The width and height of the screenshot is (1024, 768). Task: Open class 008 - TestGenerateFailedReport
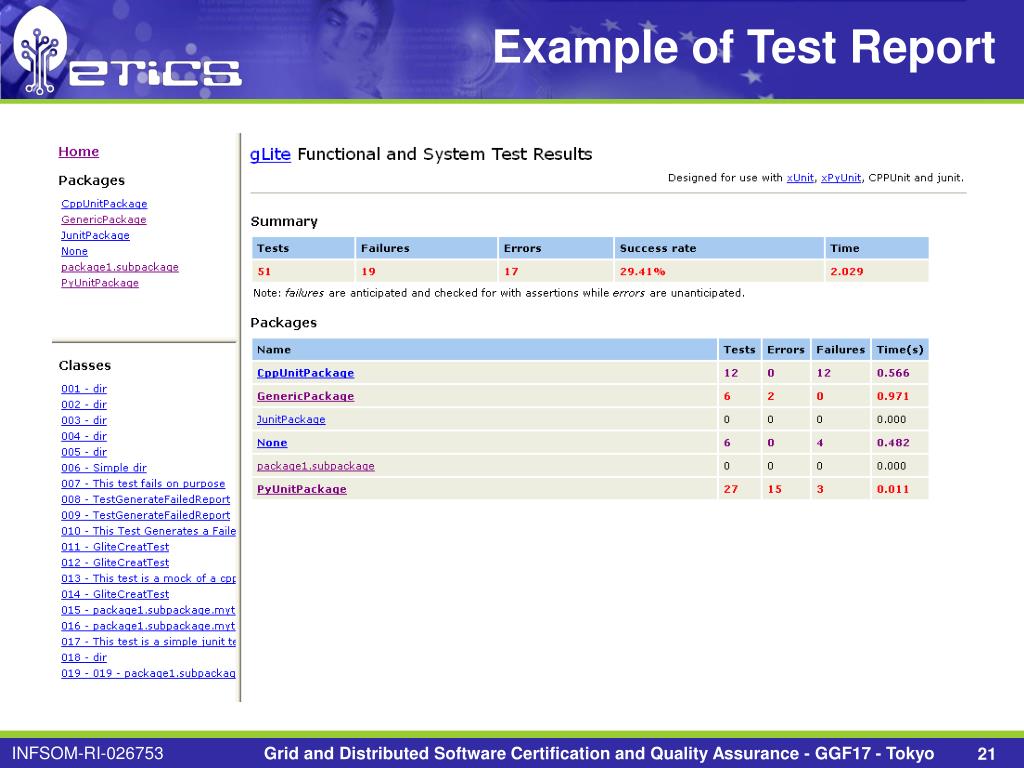coord(146,499)
